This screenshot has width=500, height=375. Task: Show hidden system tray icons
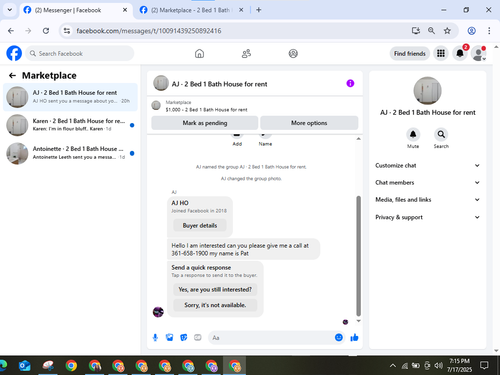tap(393, 366)
